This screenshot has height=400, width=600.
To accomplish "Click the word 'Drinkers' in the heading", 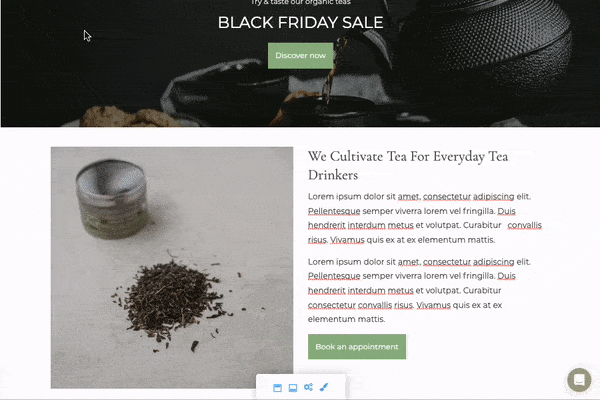I will coord(333,175).
